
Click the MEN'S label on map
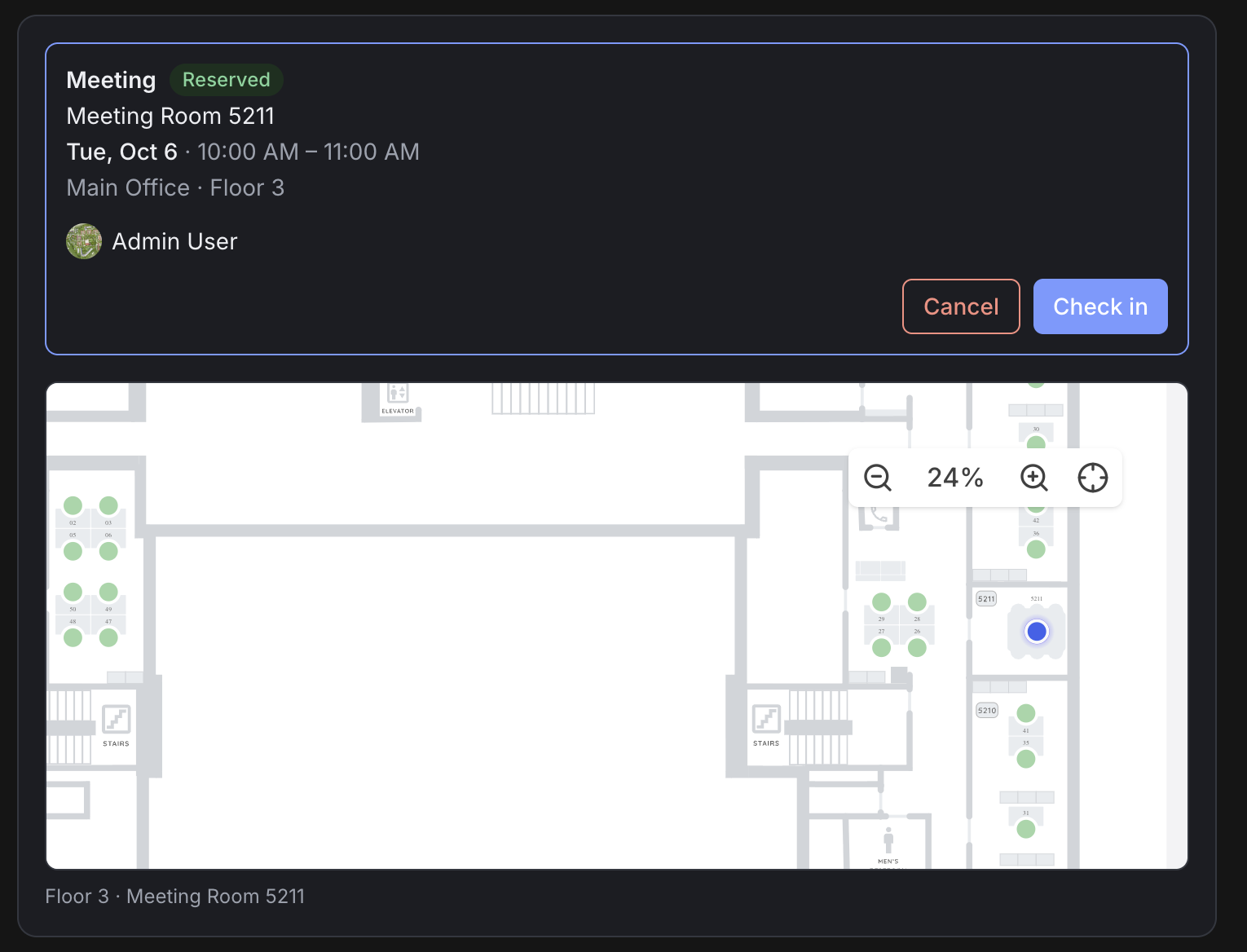[x=888, y=862]
